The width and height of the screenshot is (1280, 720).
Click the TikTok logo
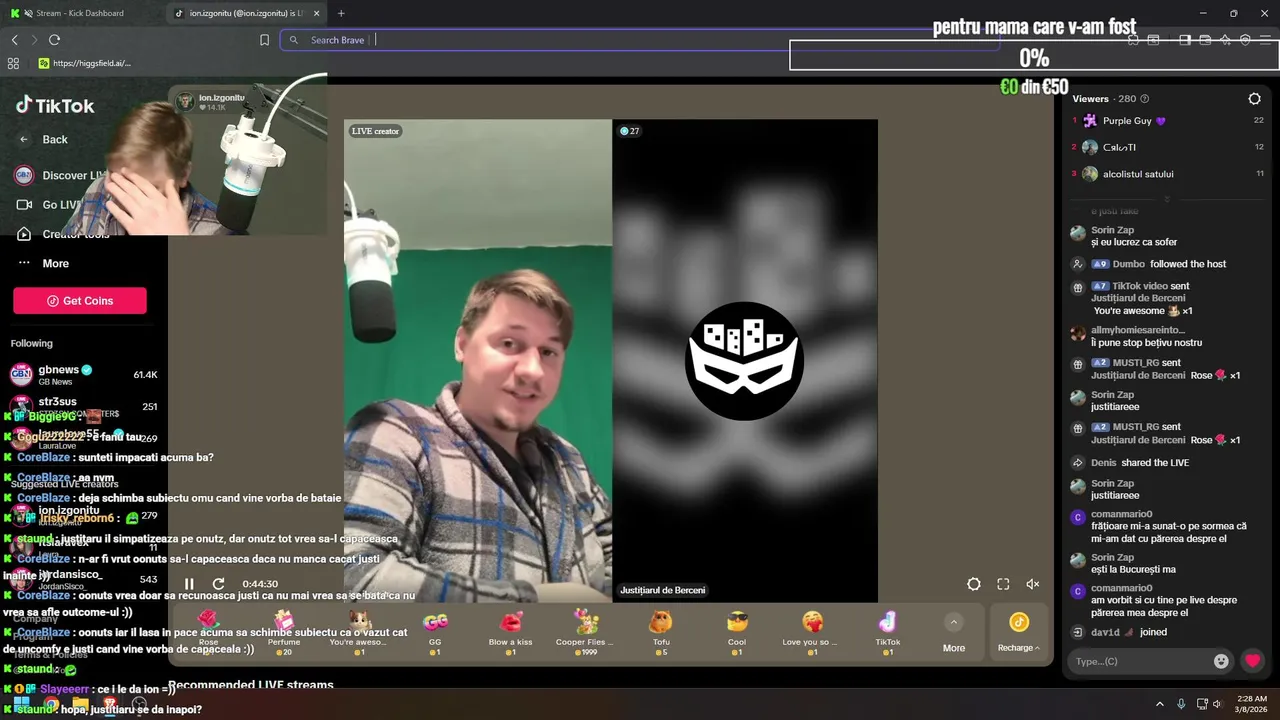55,106
